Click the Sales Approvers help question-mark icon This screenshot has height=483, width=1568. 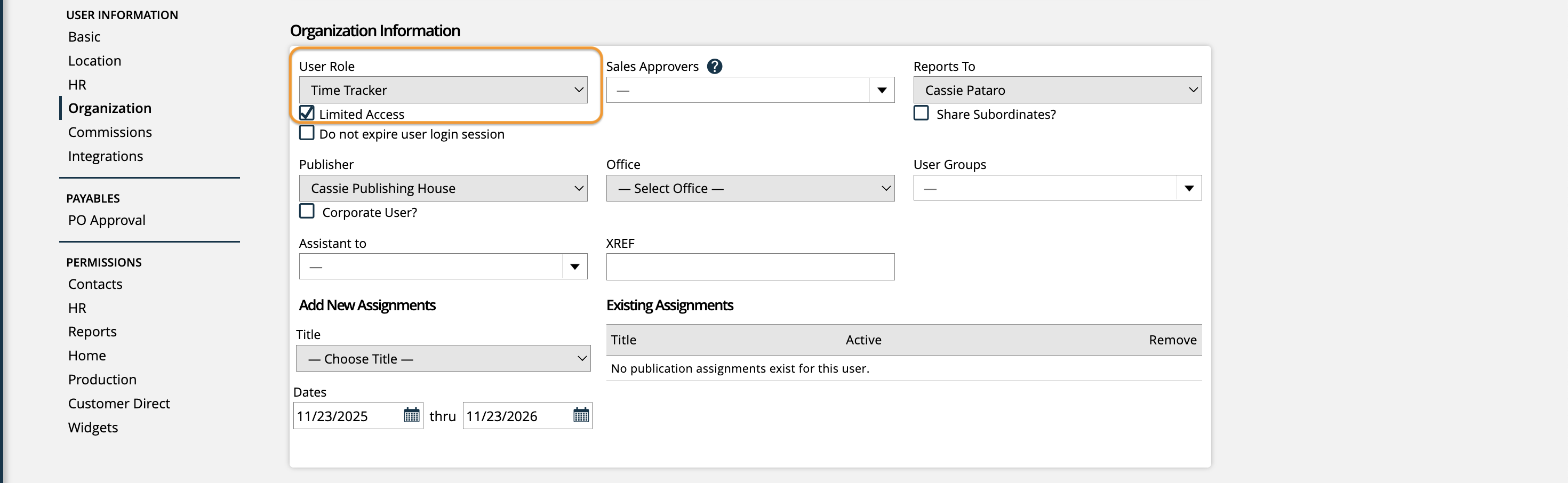point(715,66)
